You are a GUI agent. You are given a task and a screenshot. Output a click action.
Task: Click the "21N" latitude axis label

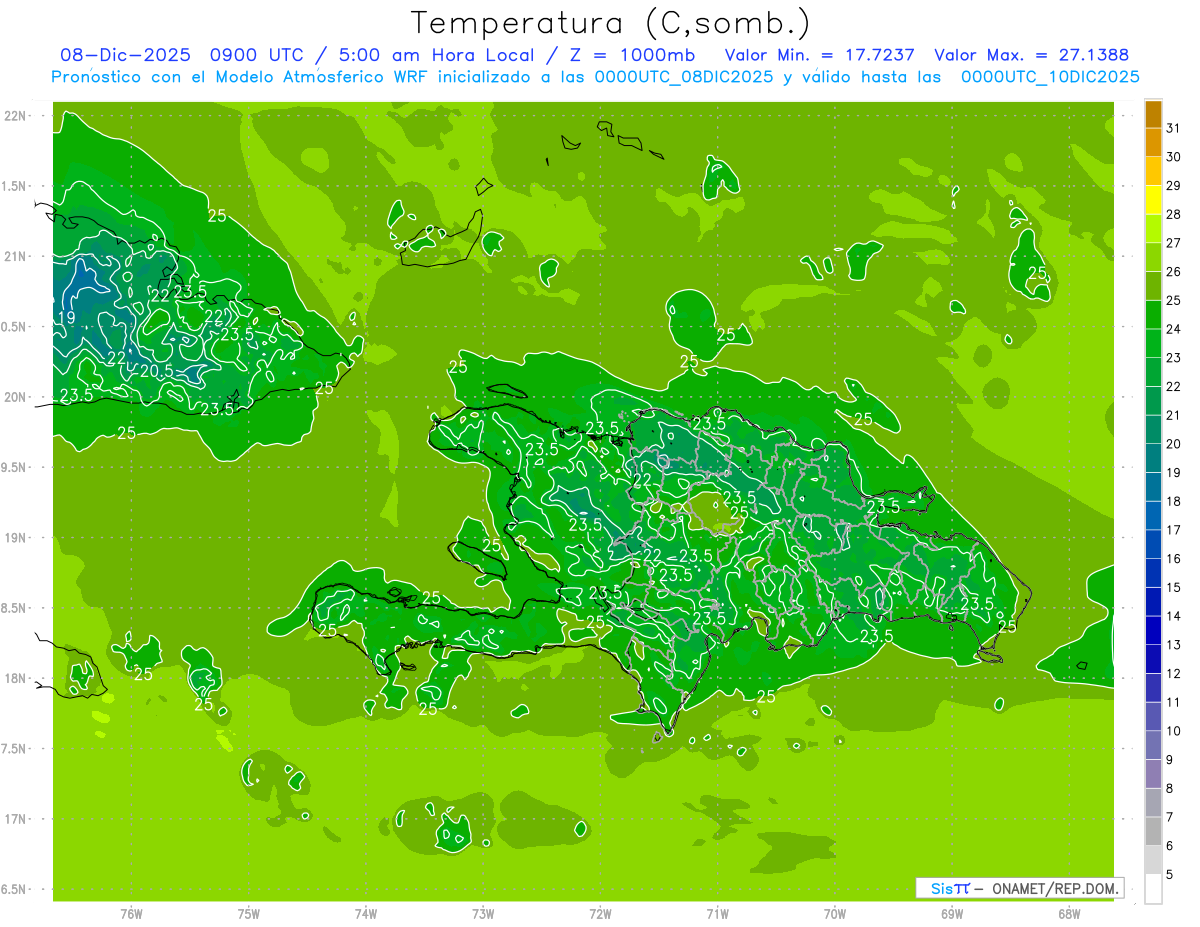pyautogui.click(x=17, y=256)
